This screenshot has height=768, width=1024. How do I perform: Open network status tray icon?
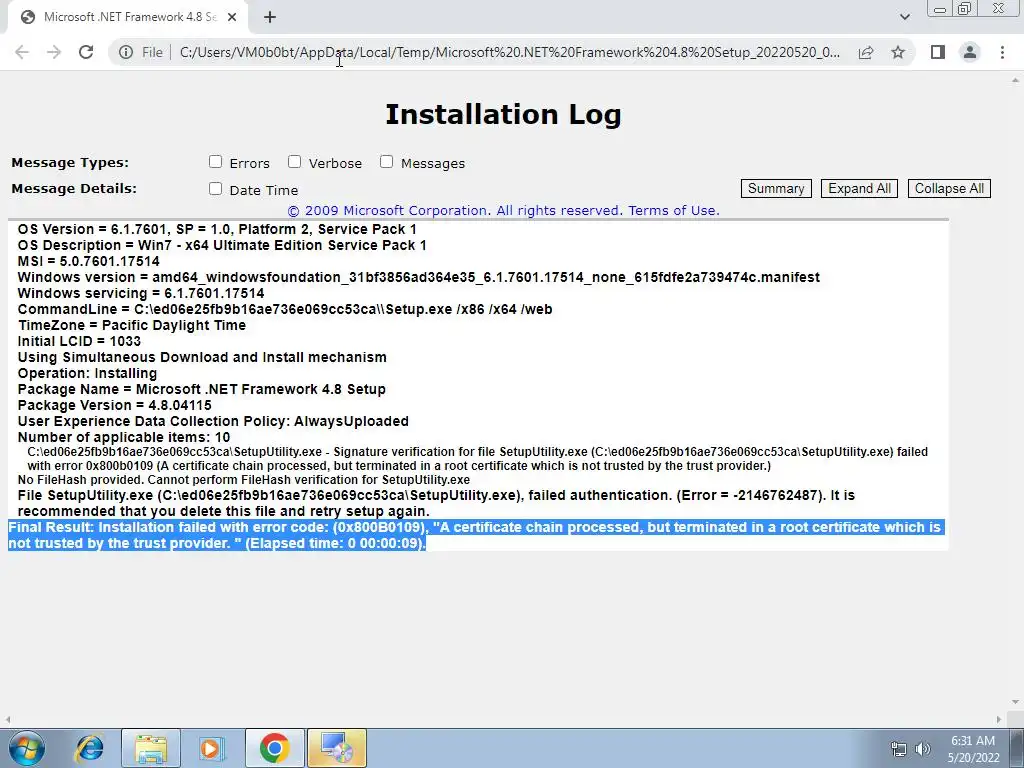pos(899,749)
